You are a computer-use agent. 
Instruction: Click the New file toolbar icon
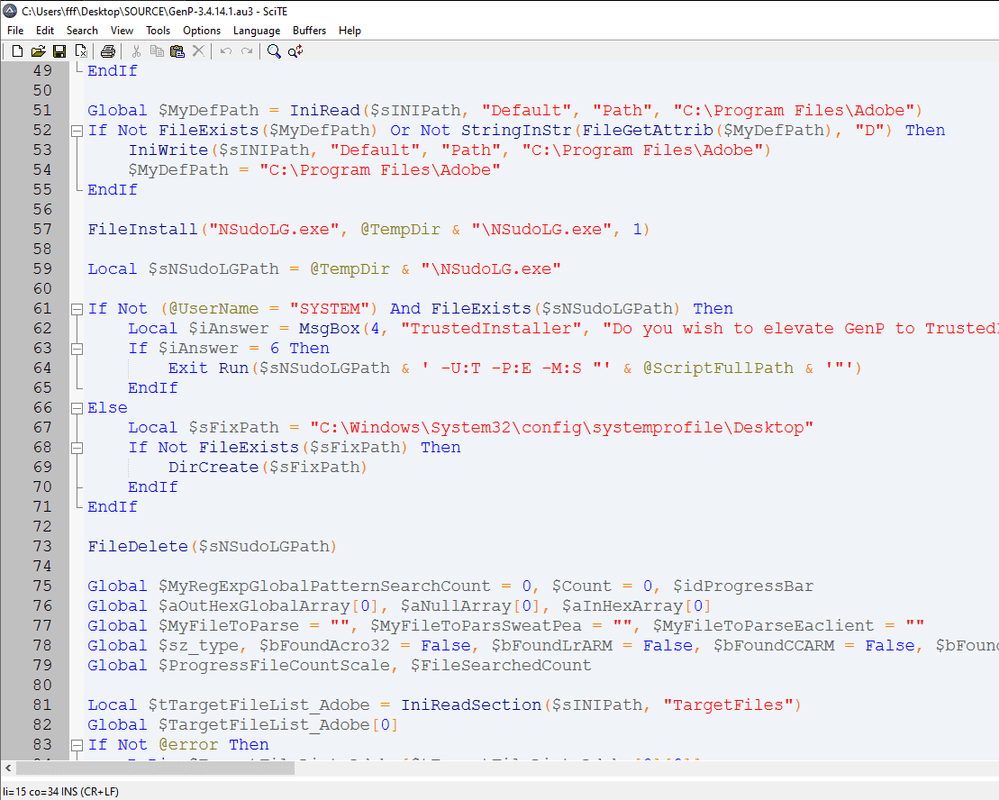(x=17, y=51)
